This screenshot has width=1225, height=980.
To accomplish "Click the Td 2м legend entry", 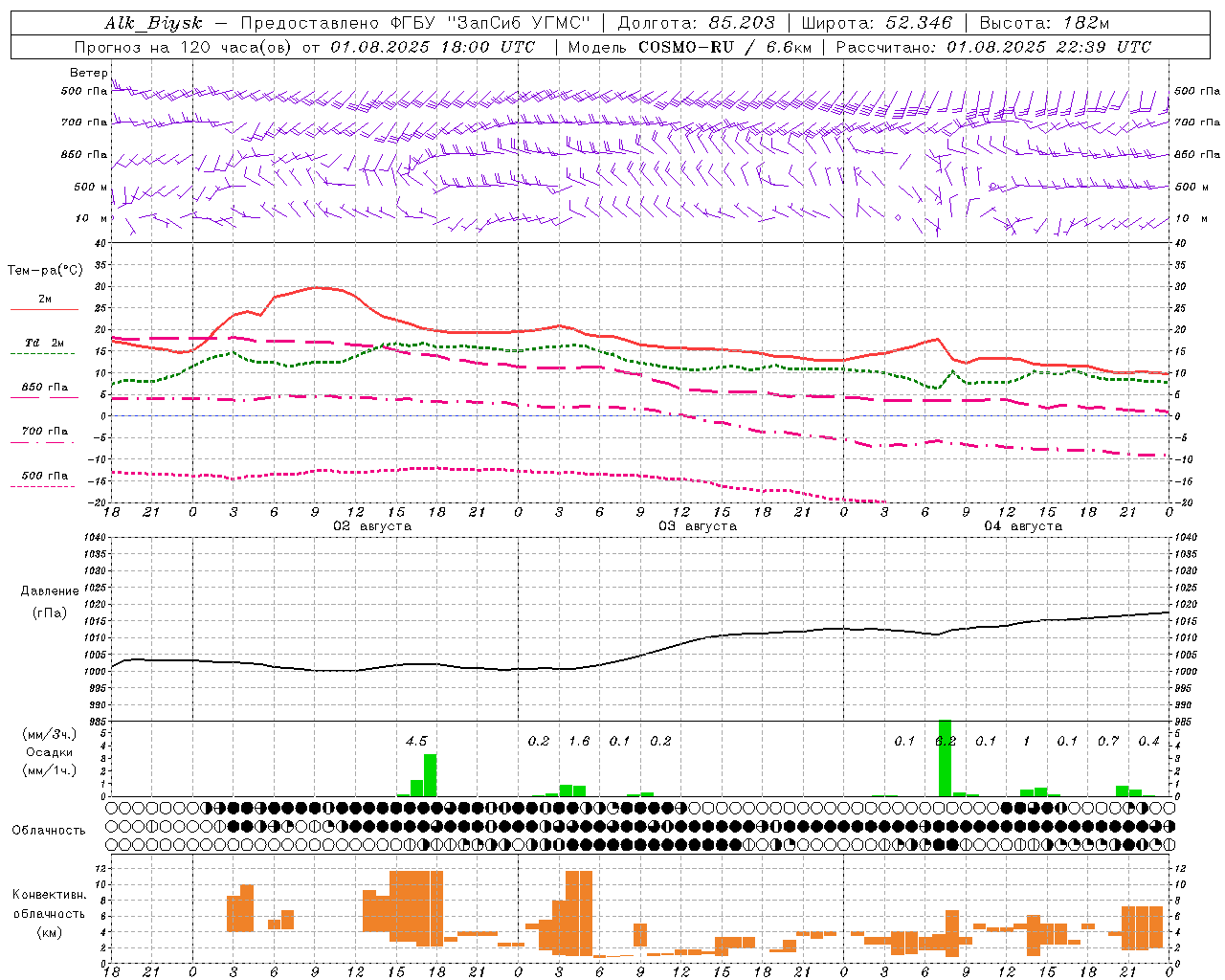I will click(44, 343).
